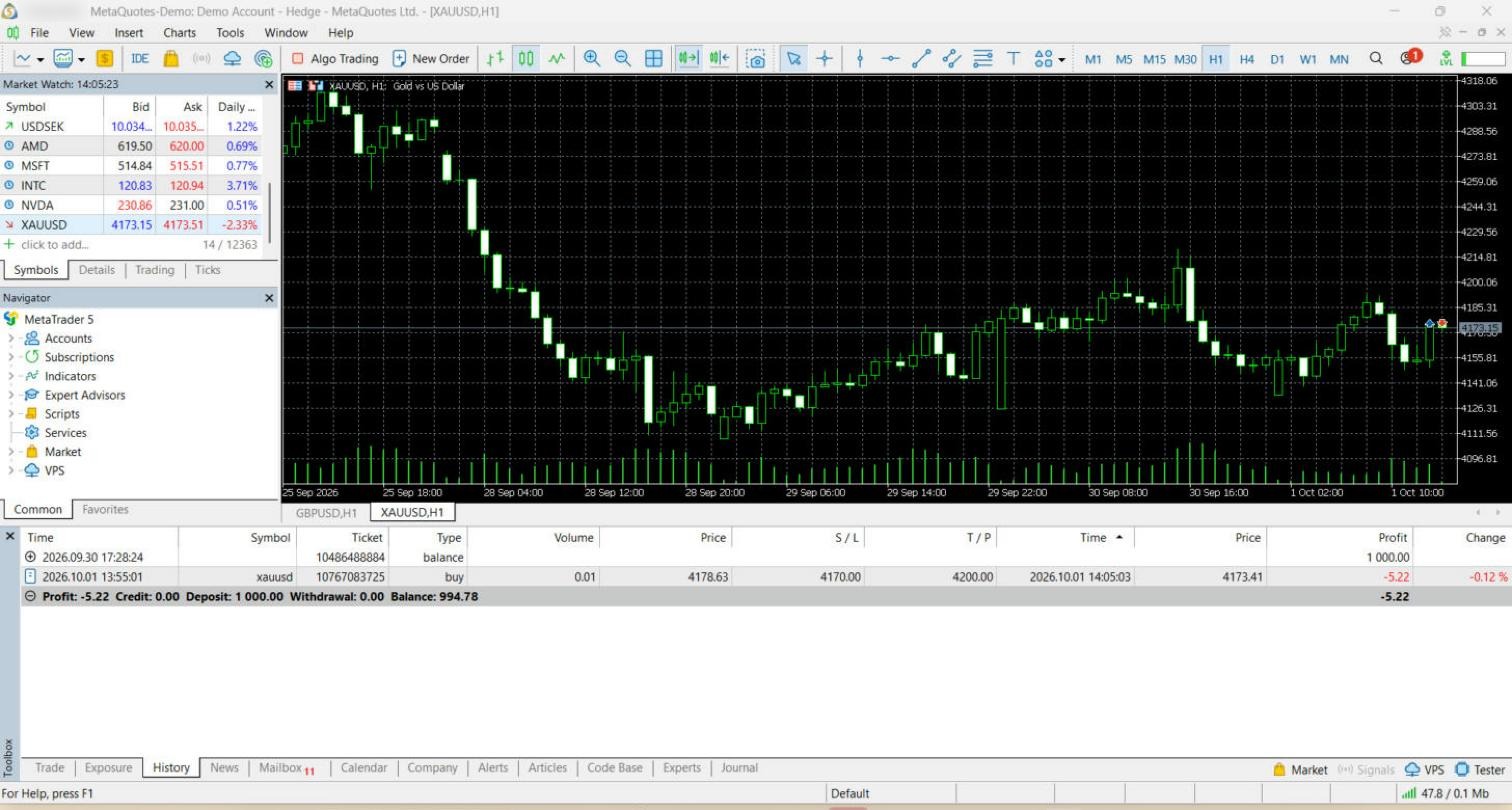Select the text label tool

pyautogui.click(x=1013, y=58)
